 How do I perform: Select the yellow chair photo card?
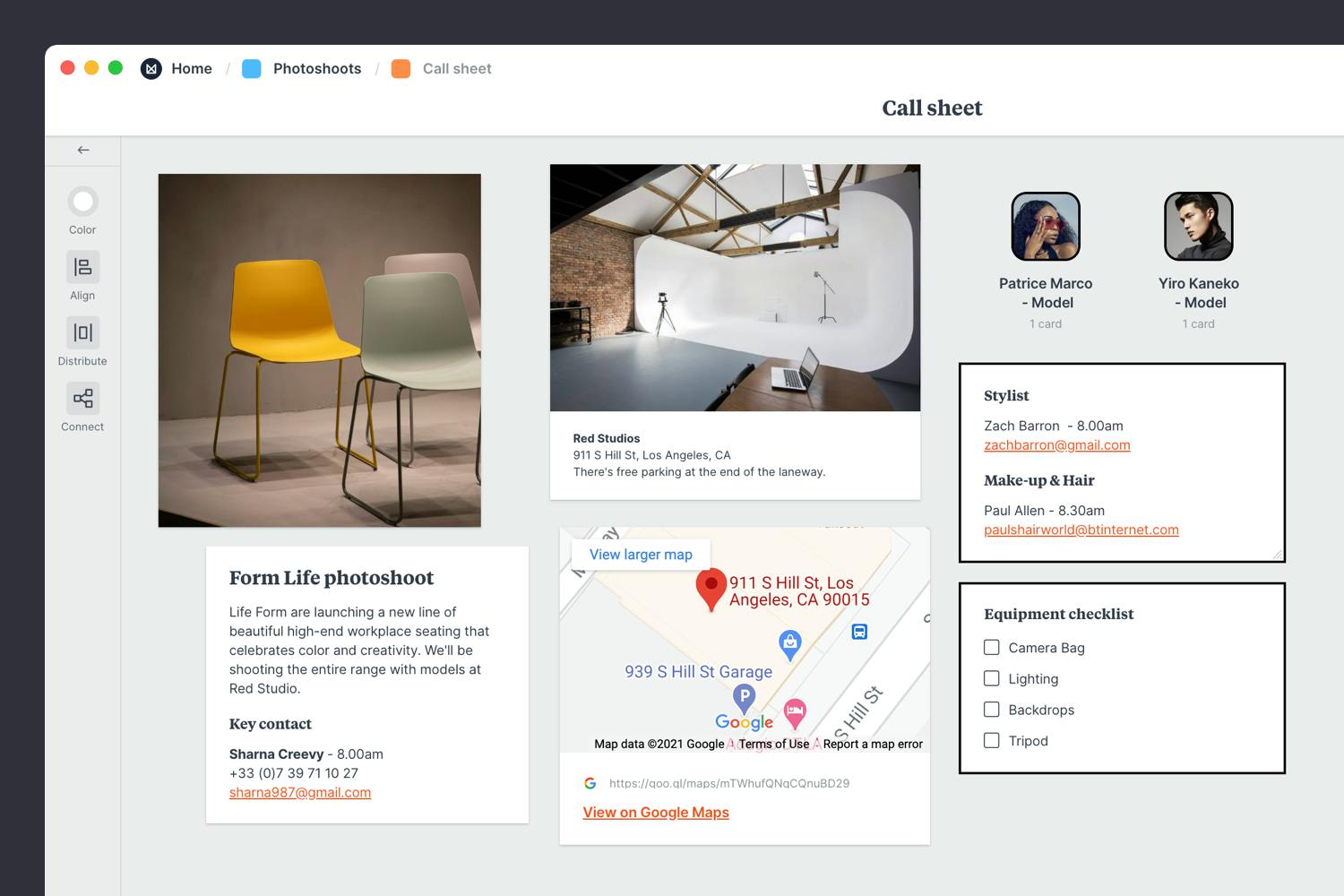click(x=320, y=350)
